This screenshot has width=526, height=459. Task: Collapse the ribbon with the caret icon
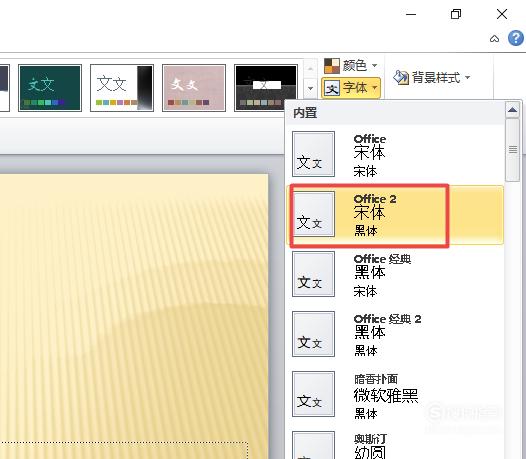tap(494, 39)
